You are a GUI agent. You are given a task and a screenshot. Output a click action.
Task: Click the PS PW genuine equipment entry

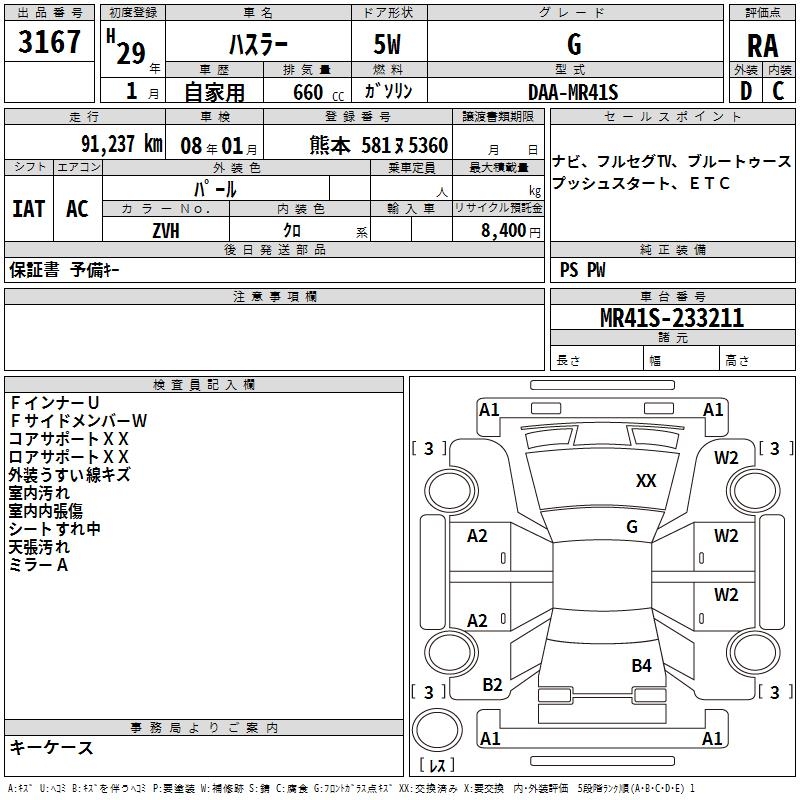583,270
